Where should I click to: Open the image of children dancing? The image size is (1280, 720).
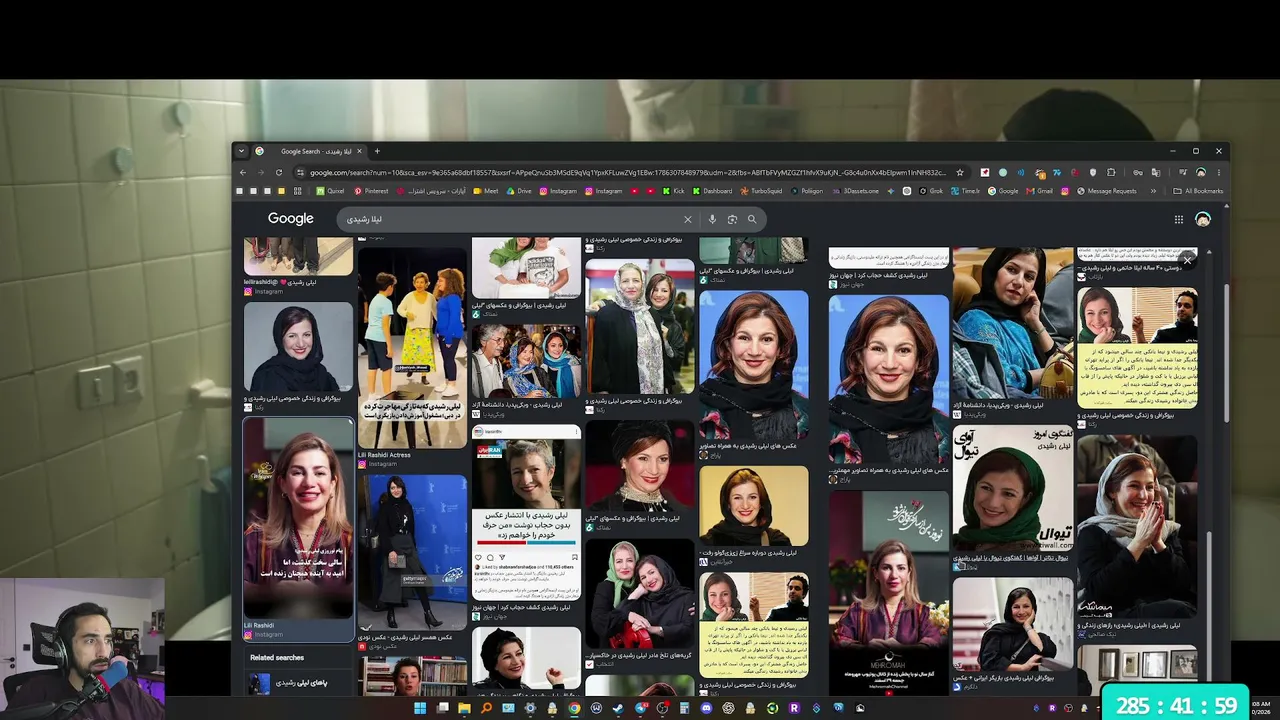tap(412, 348)
